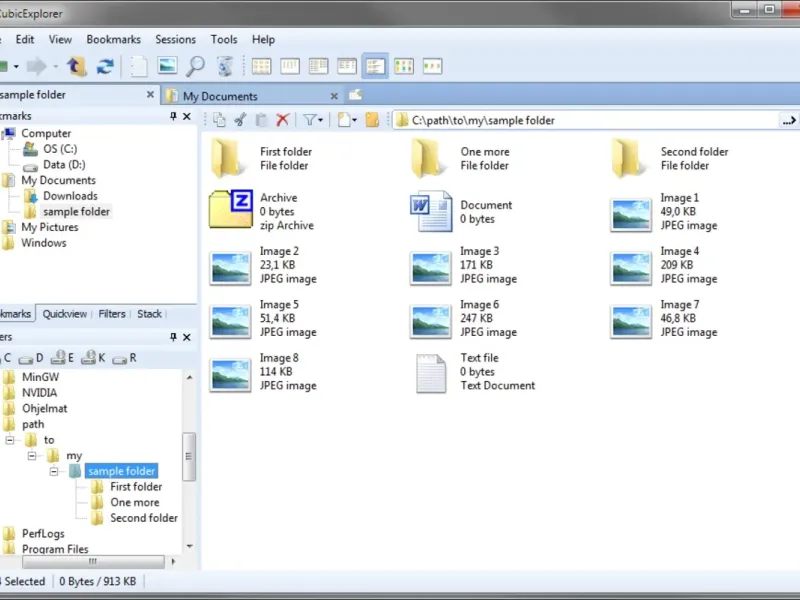Click the copy icon in file toolbar
This screenshot has width=800, height=600.
(220, 120)
